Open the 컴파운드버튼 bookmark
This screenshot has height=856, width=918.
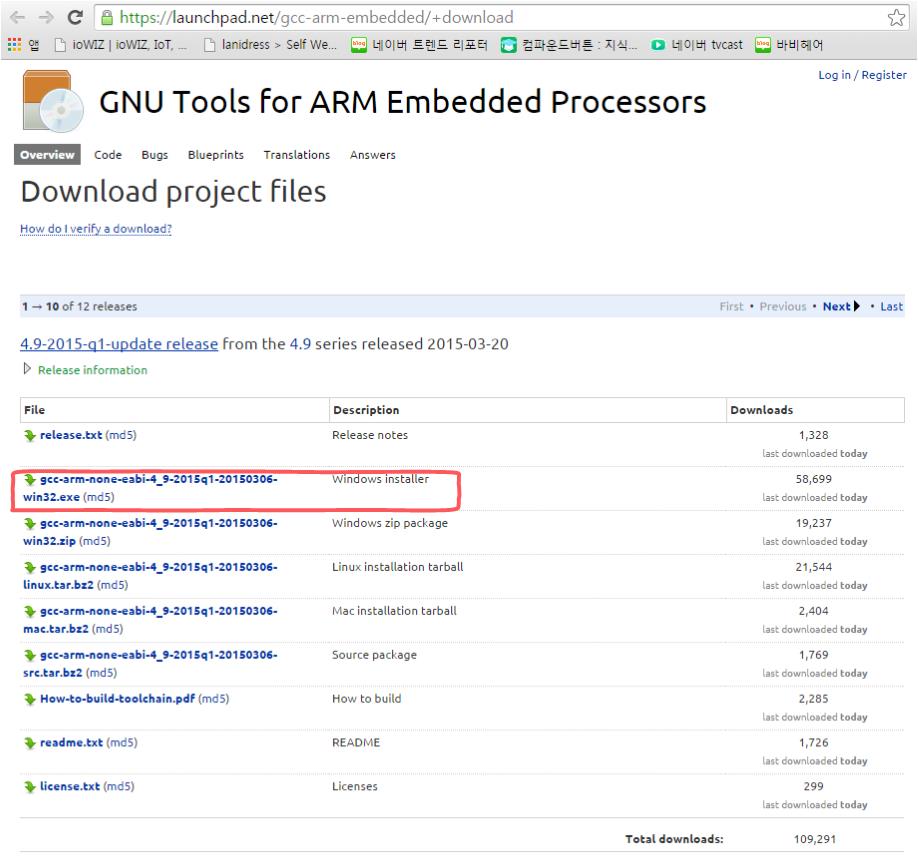point(569,44)
